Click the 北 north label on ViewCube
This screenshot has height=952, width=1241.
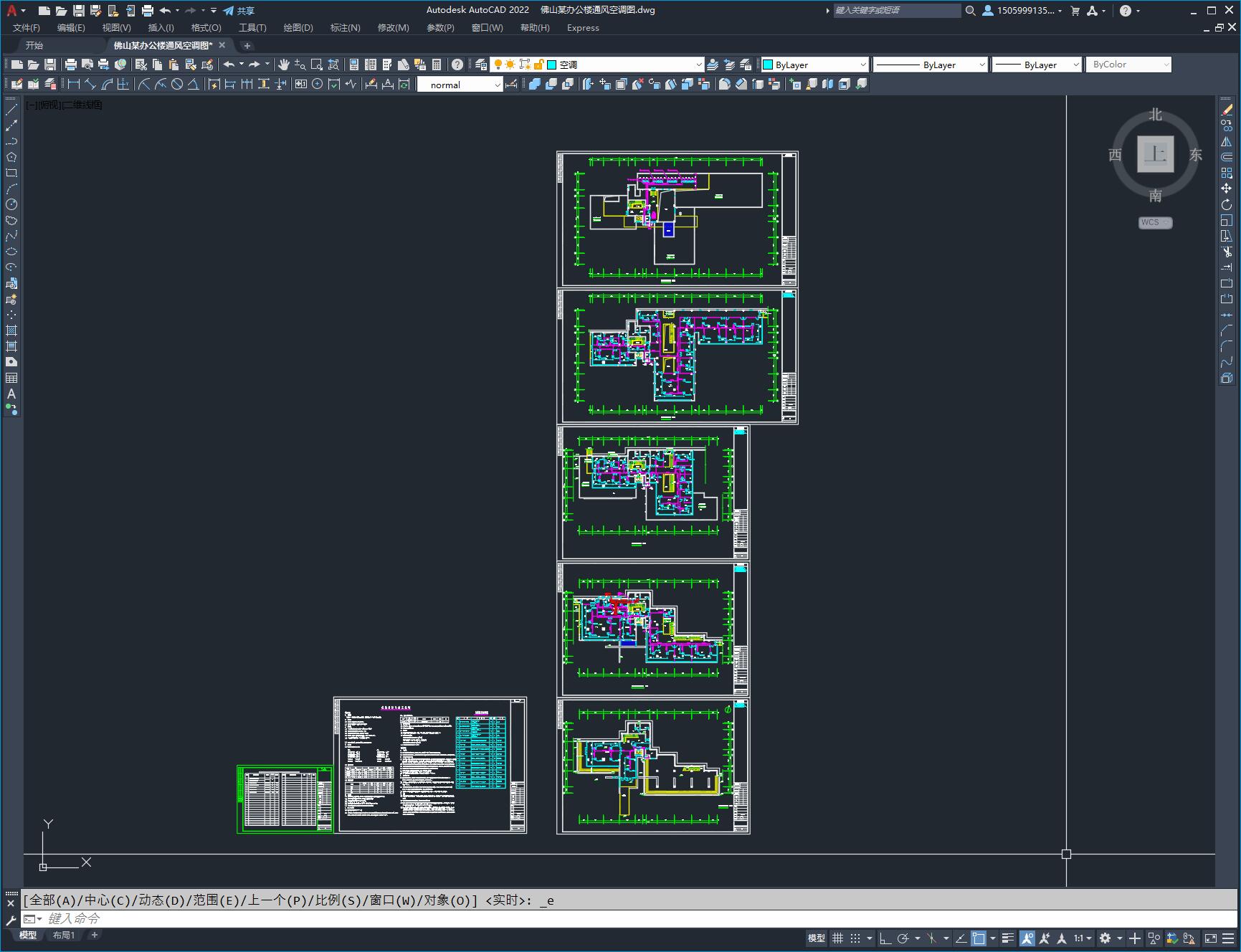pyautogui.click(x=1155, y=115)
